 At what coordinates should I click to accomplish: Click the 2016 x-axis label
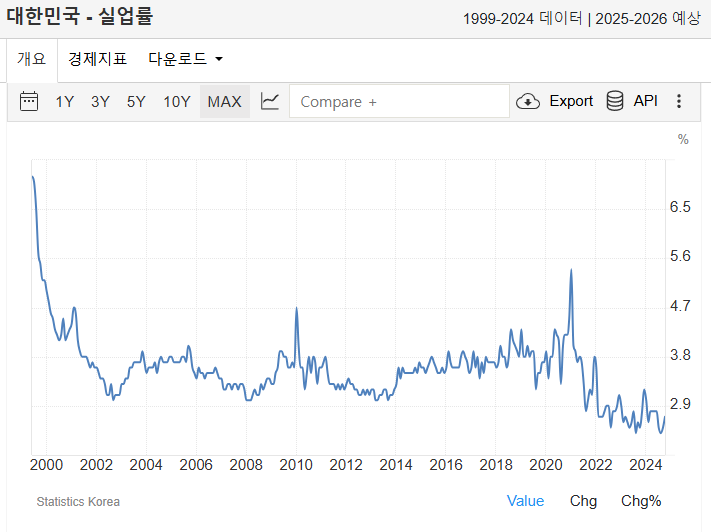tap(446, 465)
